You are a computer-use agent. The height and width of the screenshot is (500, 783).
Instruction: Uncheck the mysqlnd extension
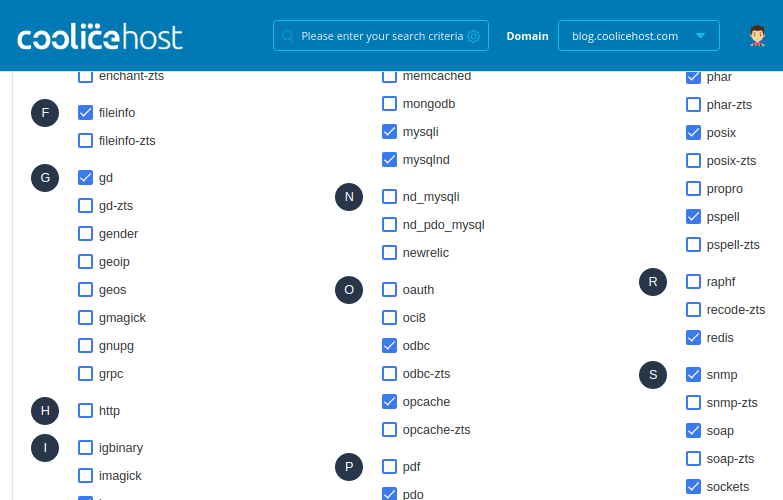pos(390,160)
